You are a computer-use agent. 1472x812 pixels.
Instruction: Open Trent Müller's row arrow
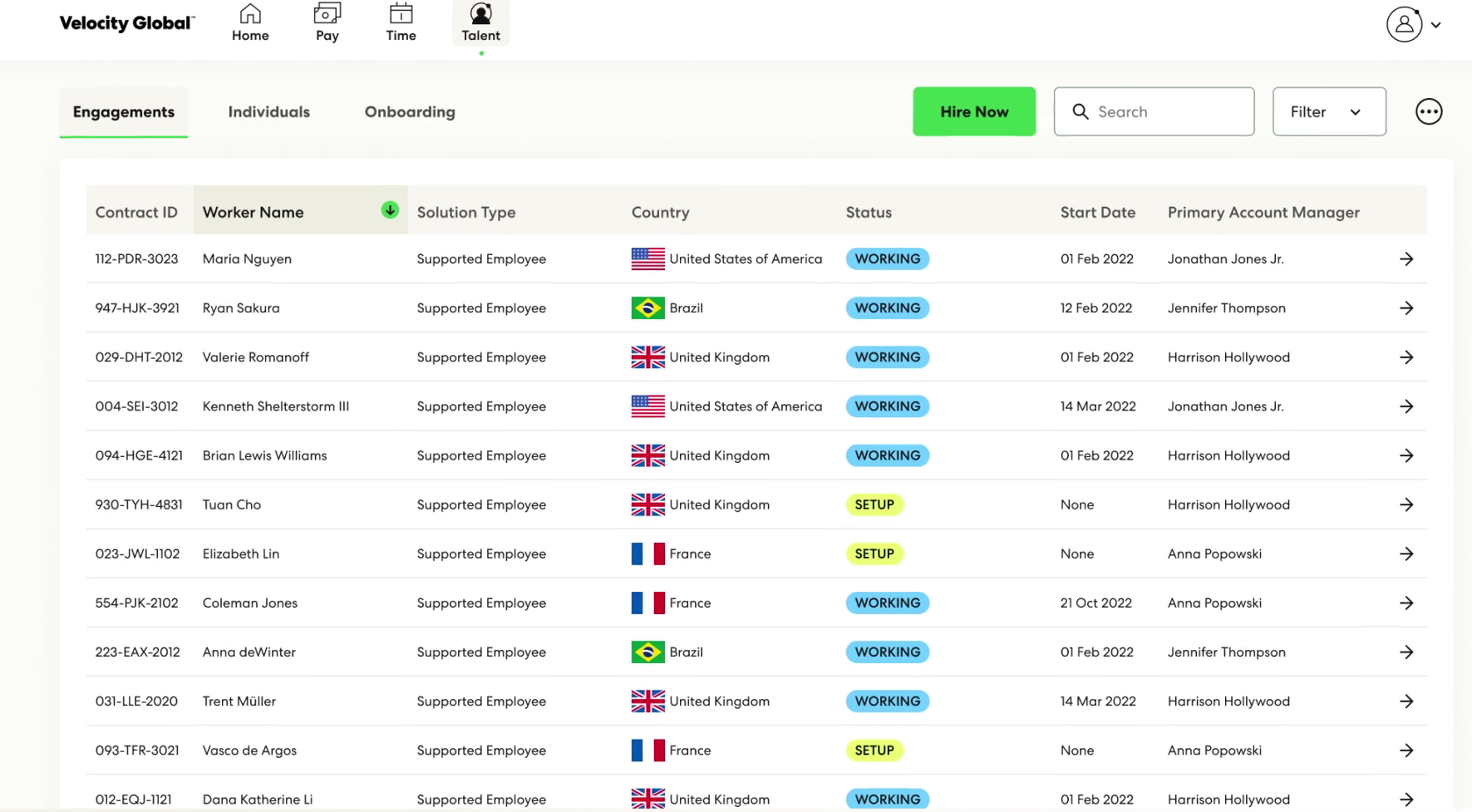click(x=1406, y=701)
